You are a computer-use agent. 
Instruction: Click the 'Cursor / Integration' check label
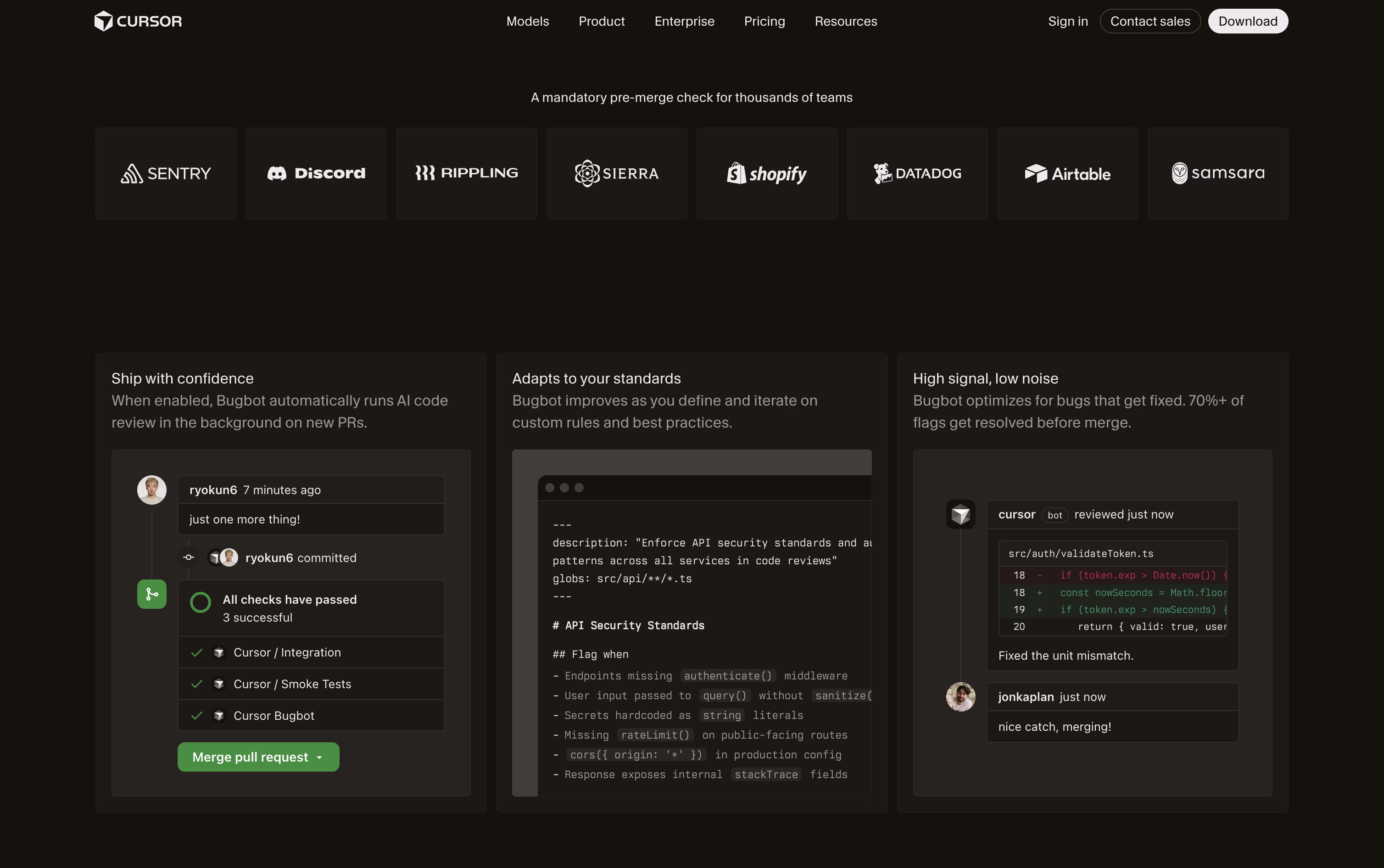pos(287,653)
